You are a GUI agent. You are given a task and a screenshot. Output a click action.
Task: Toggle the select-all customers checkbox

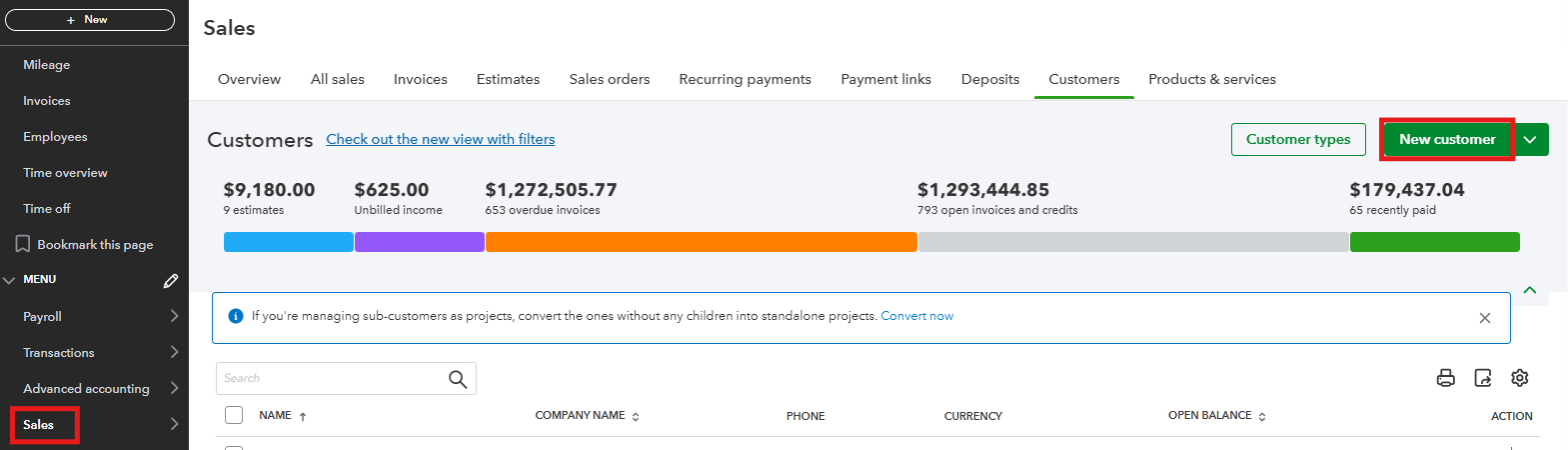234,415
